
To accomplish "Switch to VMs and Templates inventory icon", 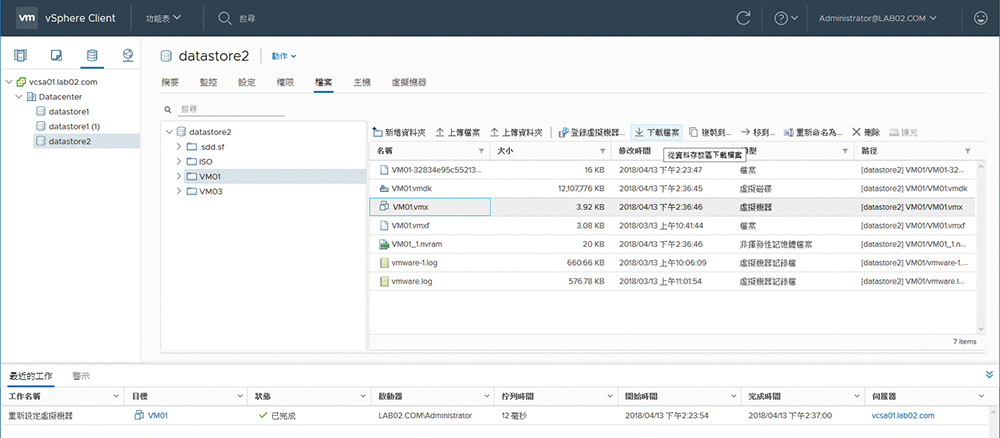I will [x=57, y=55].
